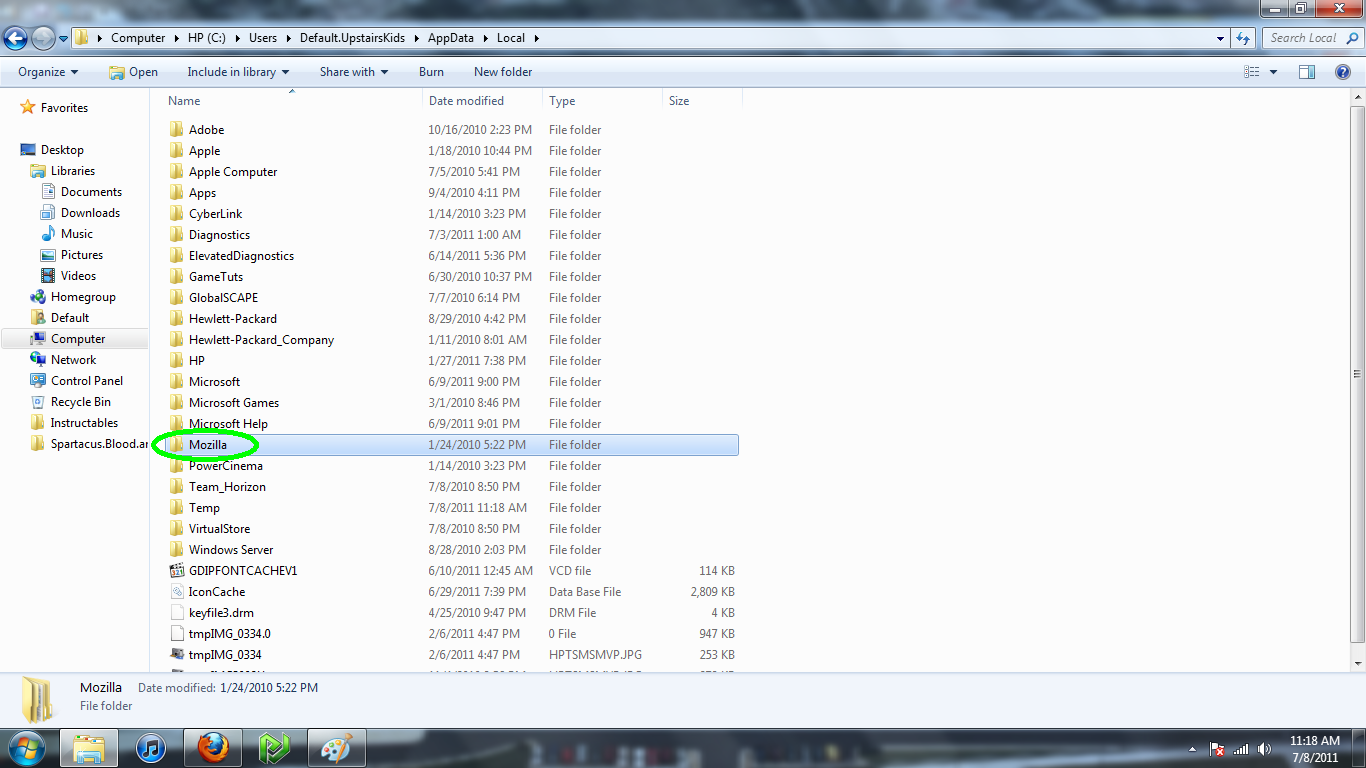This screenshot has height=768, width=1366.
Task: Select the Apple Computer folder
Action: pos(233,172)
